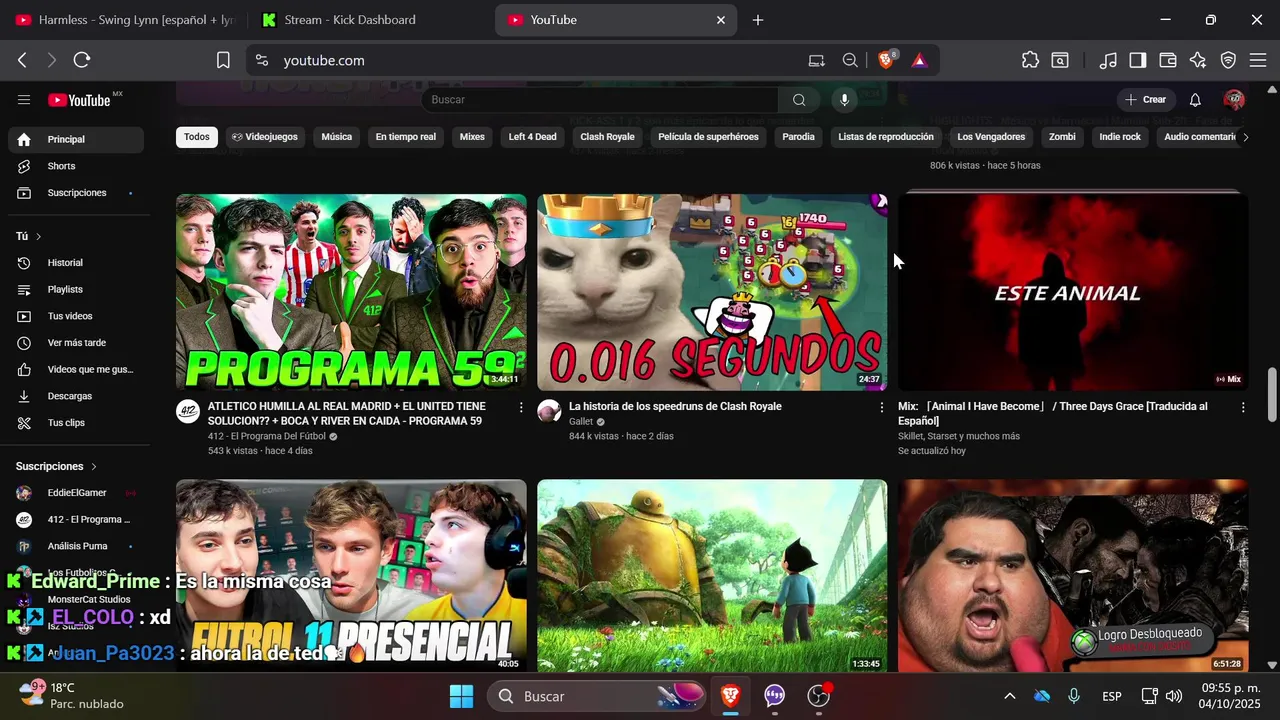The width and height of the screenshot is (1280, 720).
Task: Select the Parodia filter chip
Action: click(x=798, y=137)
